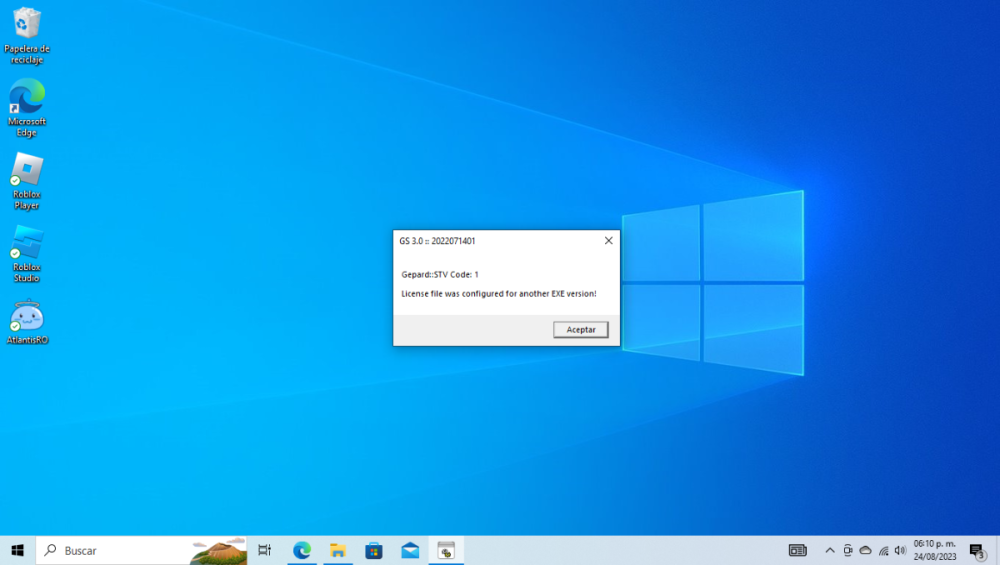Open Task View from the taskbar

[x=265, y=550]
